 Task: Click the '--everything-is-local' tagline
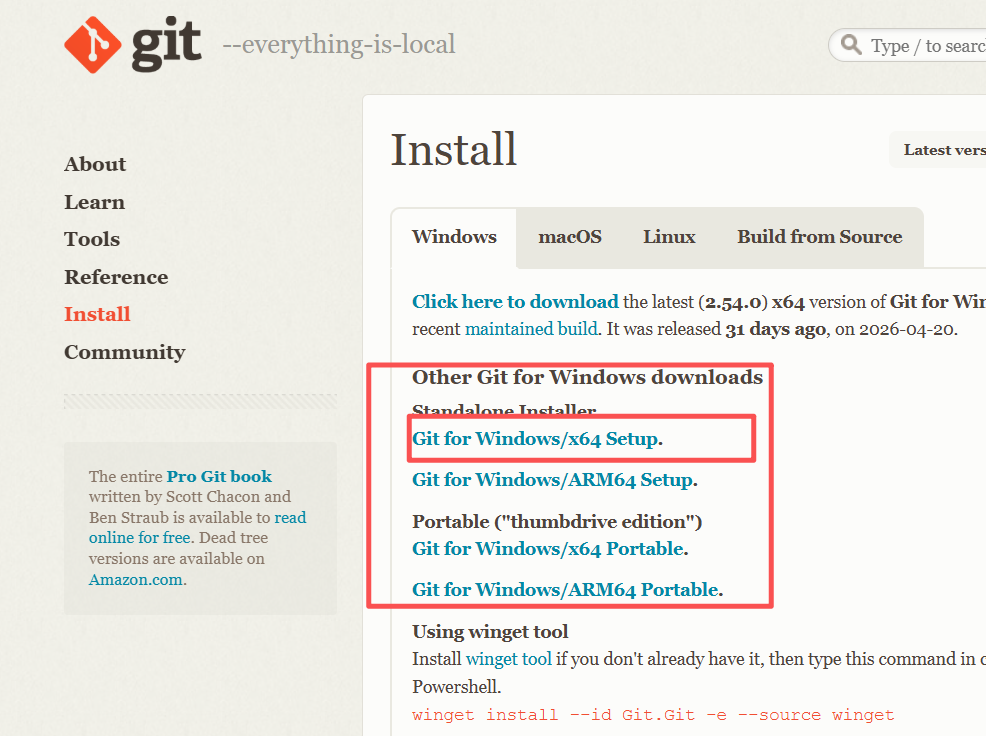click(x=339, y=45)
